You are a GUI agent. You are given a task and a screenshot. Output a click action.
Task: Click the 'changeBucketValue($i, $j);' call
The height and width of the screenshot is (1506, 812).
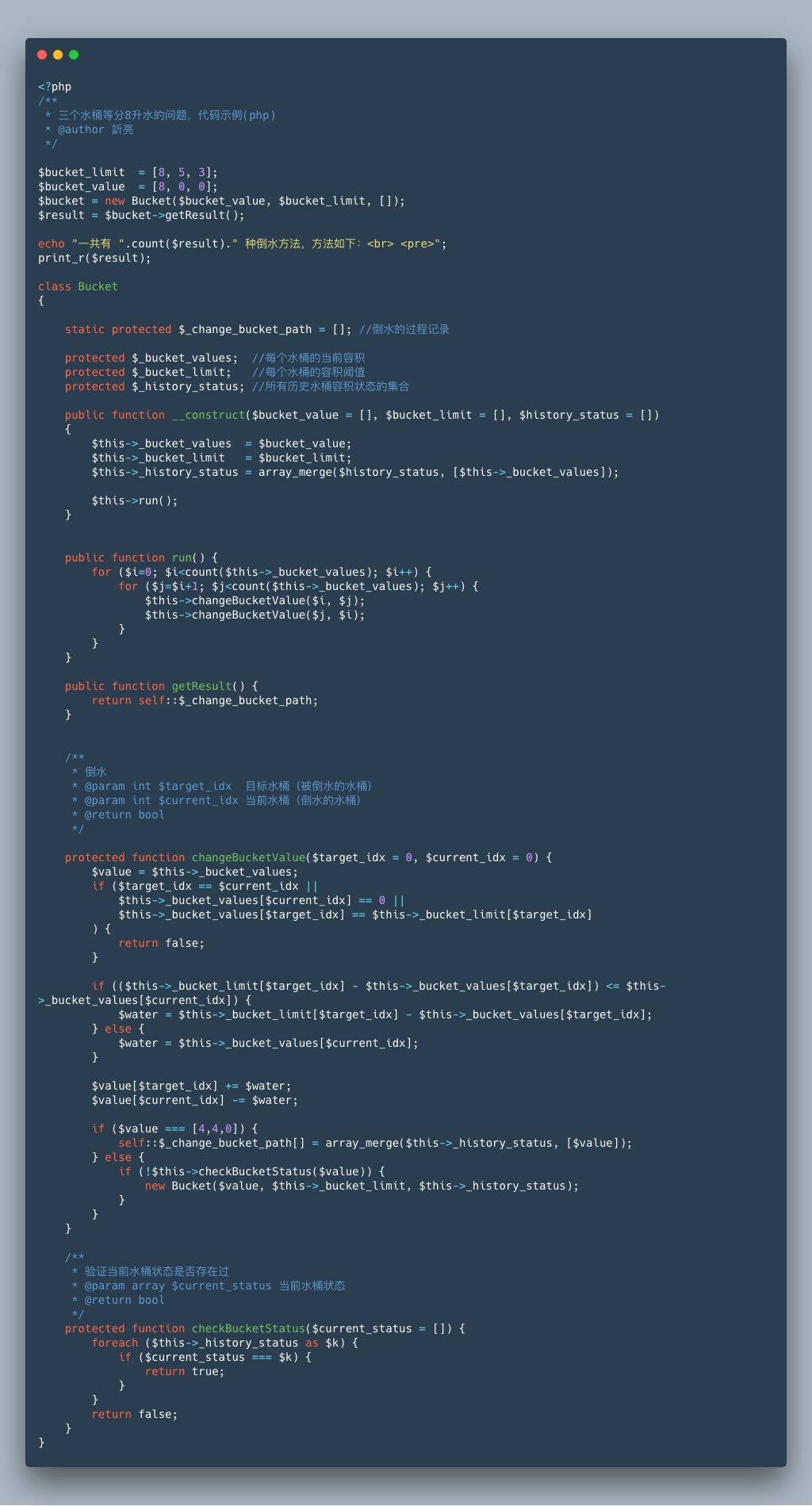click(x=255, y=600)
